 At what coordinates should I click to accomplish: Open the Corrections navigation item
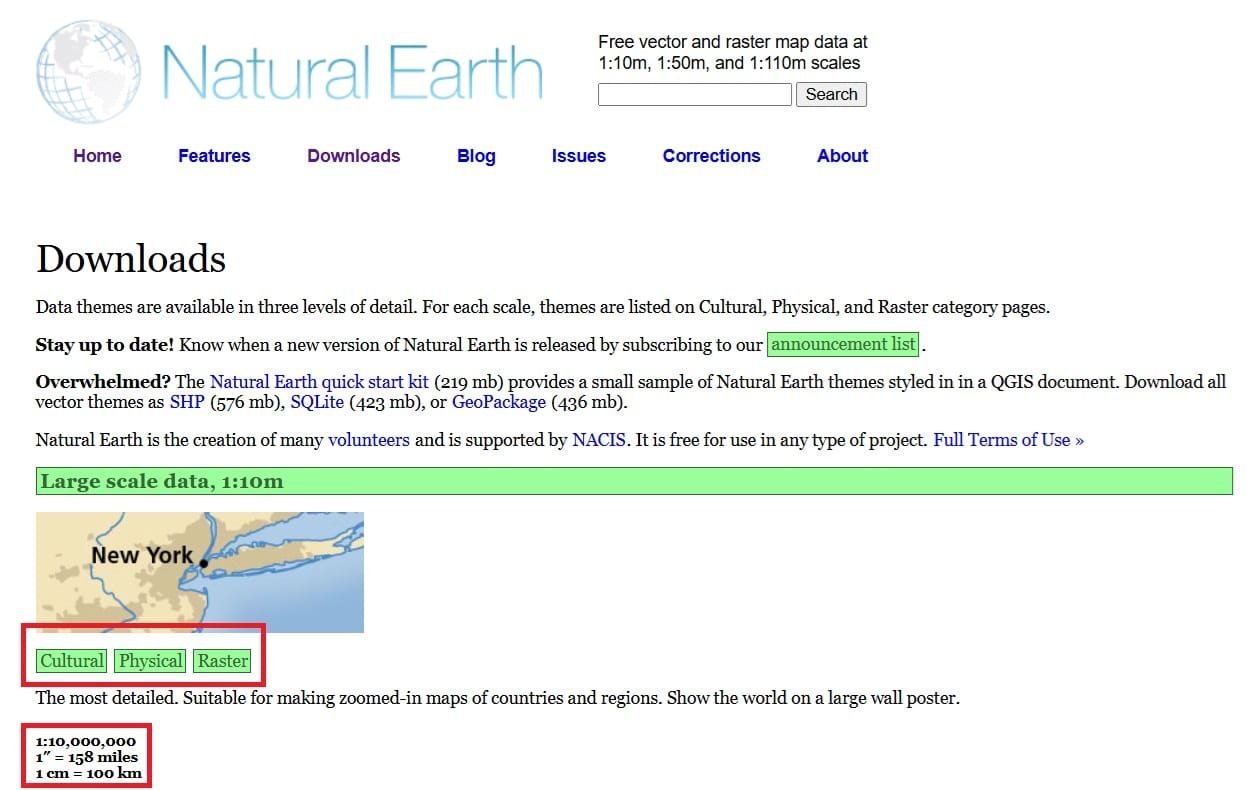[711, 156]
